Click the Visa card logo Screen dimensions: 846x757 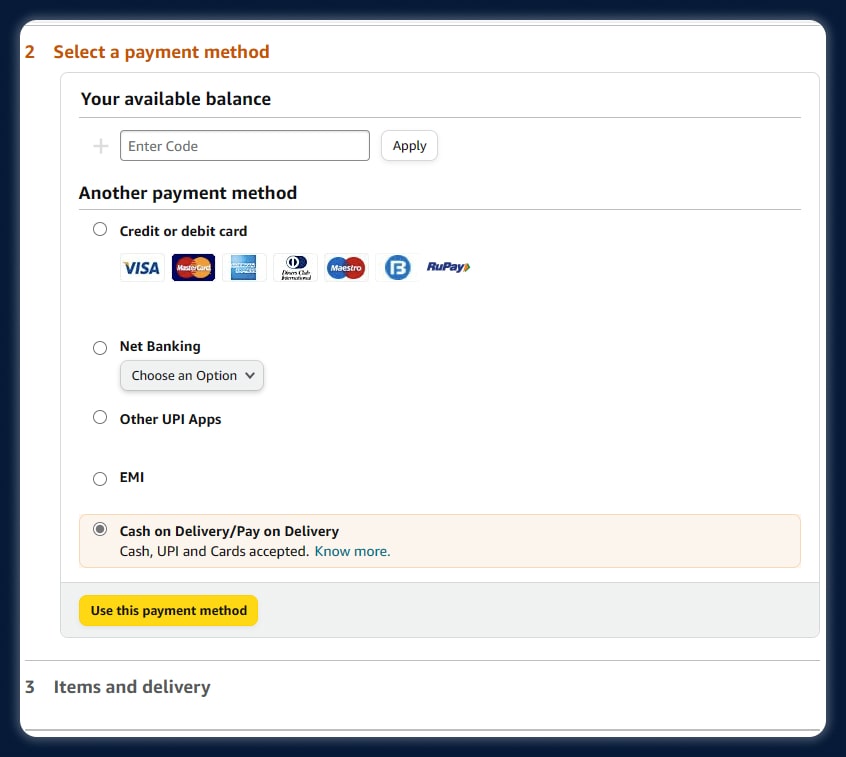pos(142,268)
